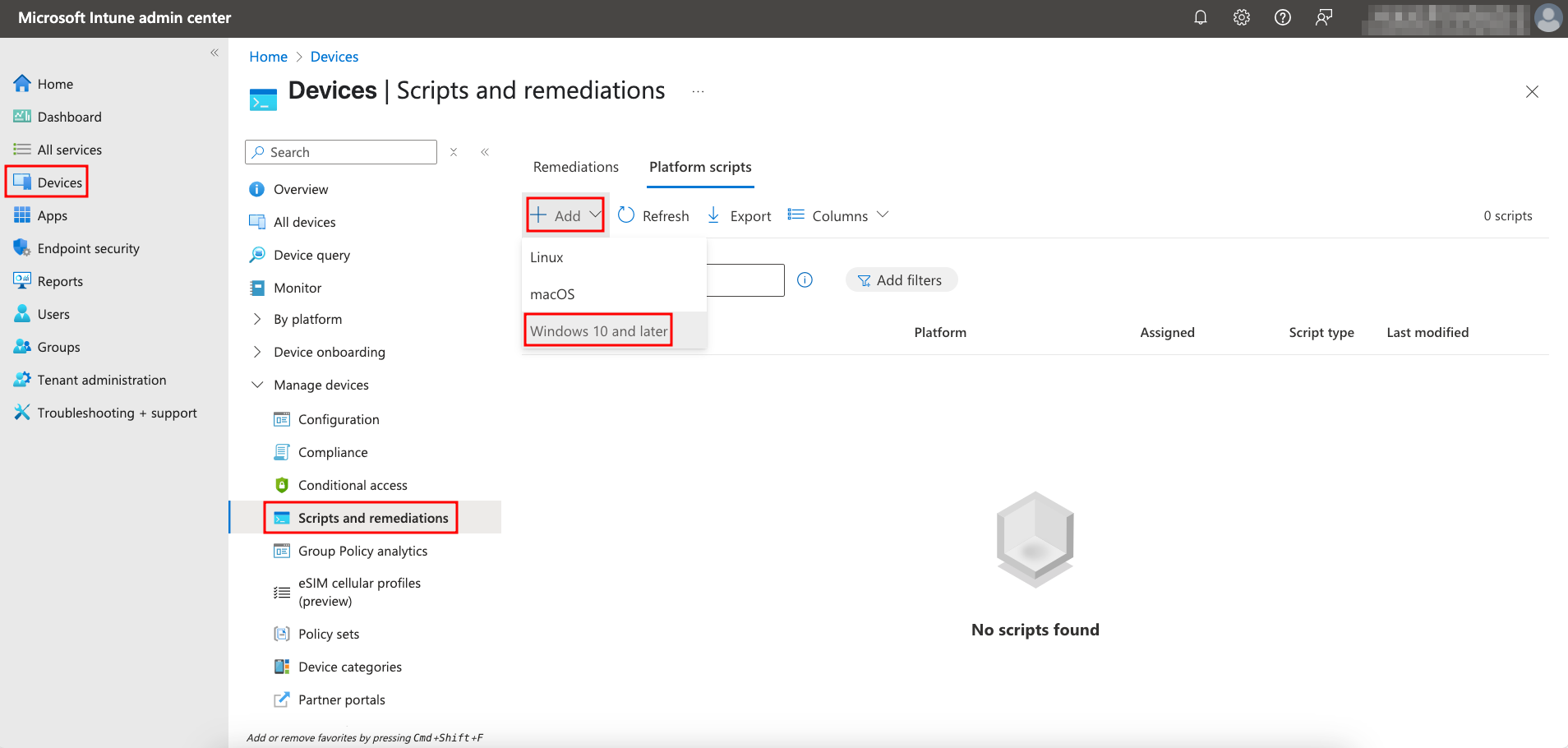
Task: Open help question mark icon
Action: [1282, 17]
